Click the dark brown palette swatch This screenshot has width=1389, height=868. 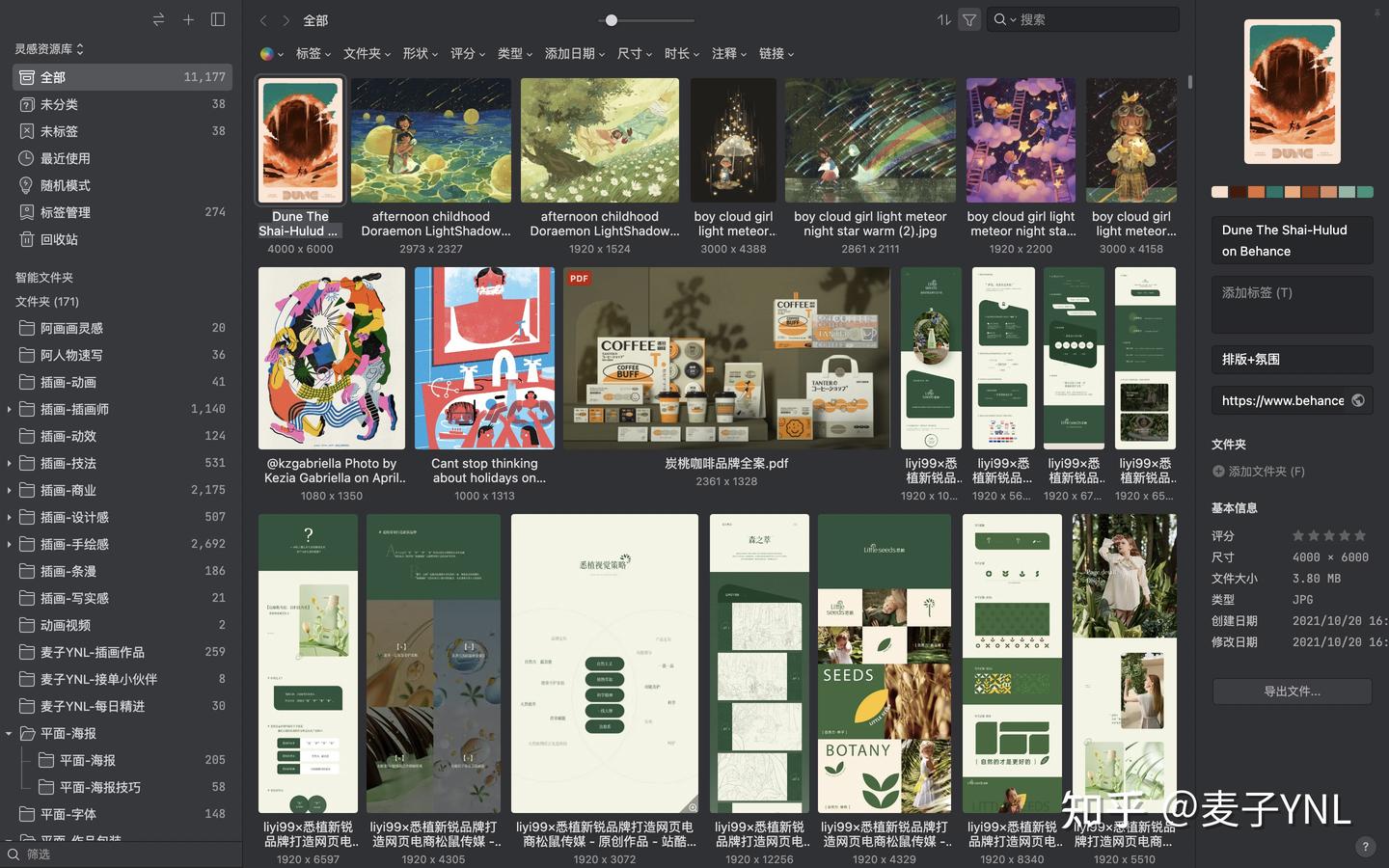point(1238,192)
